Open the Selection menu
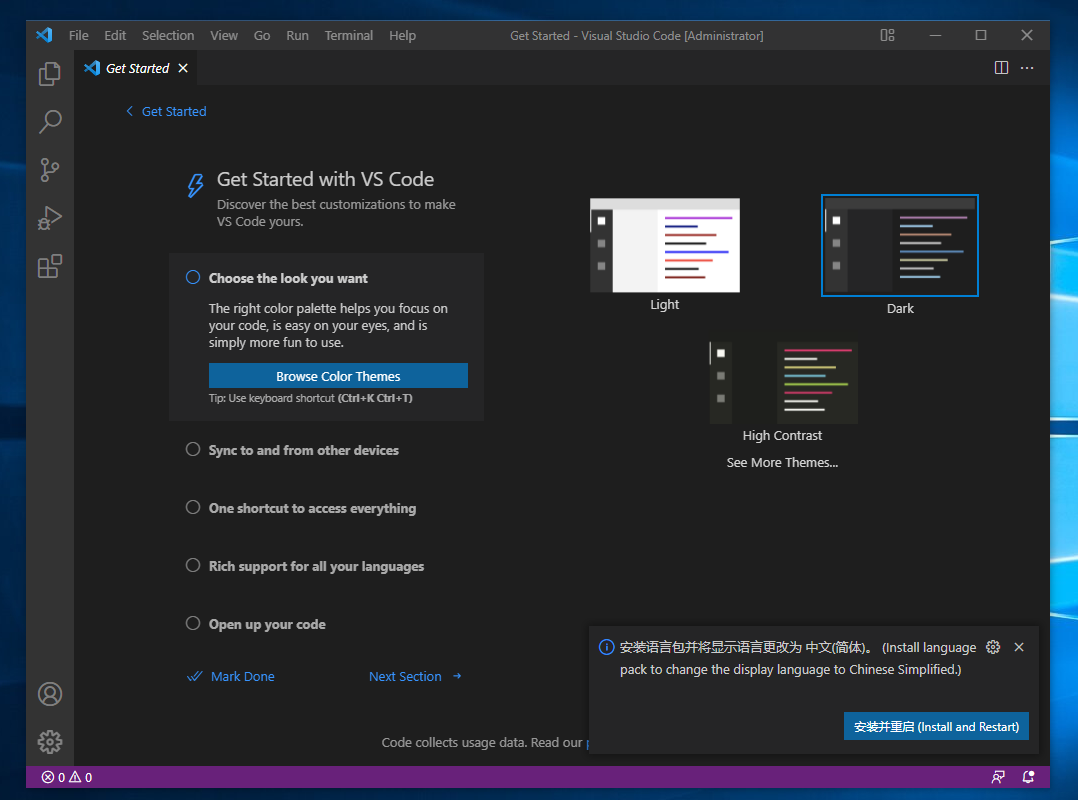This screenshot has height=800, width=1078. point(168,35)
